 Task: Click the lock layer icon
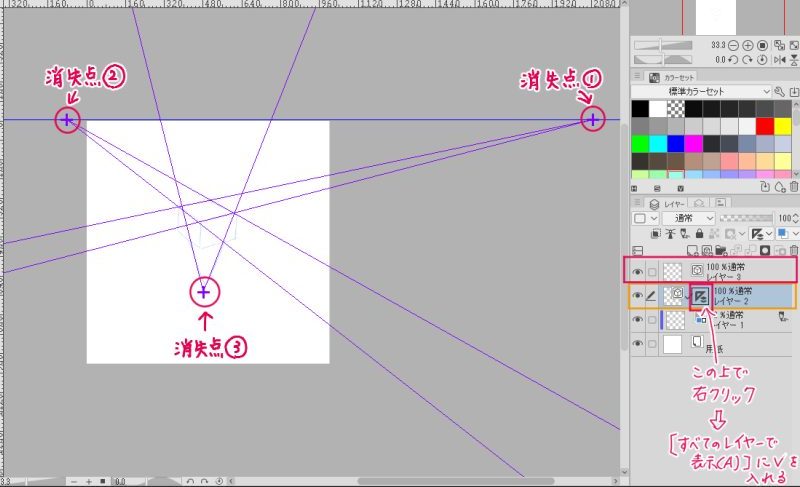pyautogui.click(x=699, y=233)
